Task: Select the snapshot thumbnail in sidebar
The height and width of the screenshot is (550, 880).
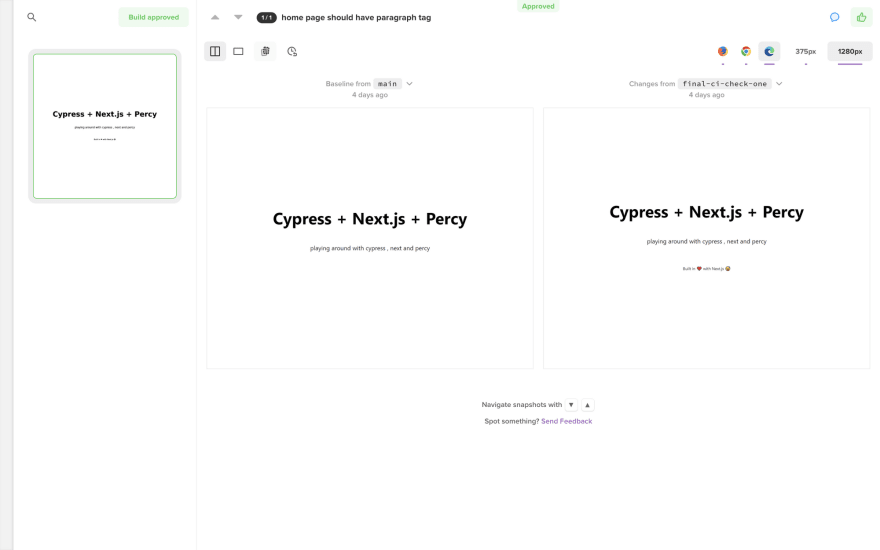Action: 105,126
